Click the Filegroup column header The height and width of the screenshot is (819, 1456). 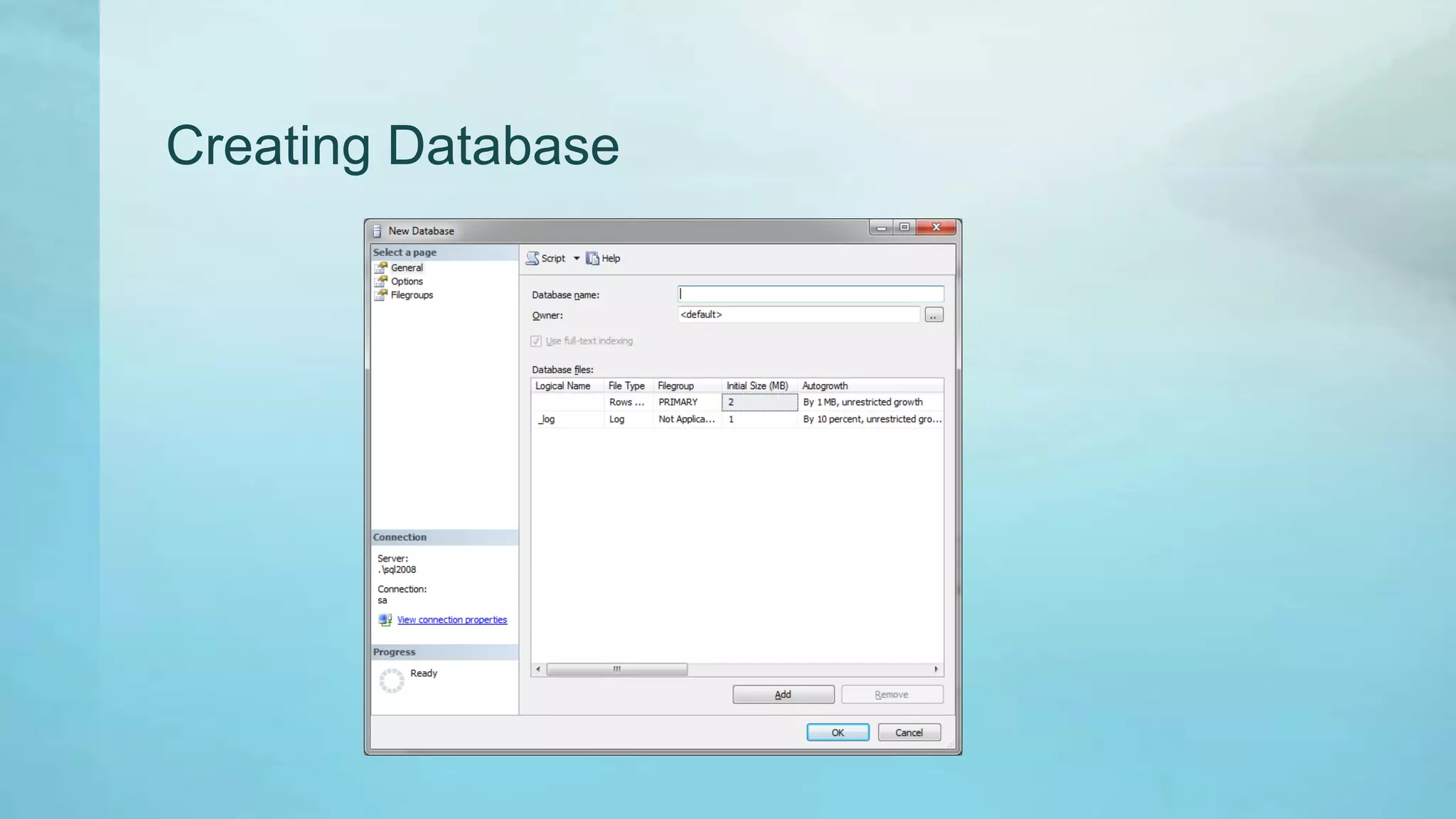pos(687,386)
